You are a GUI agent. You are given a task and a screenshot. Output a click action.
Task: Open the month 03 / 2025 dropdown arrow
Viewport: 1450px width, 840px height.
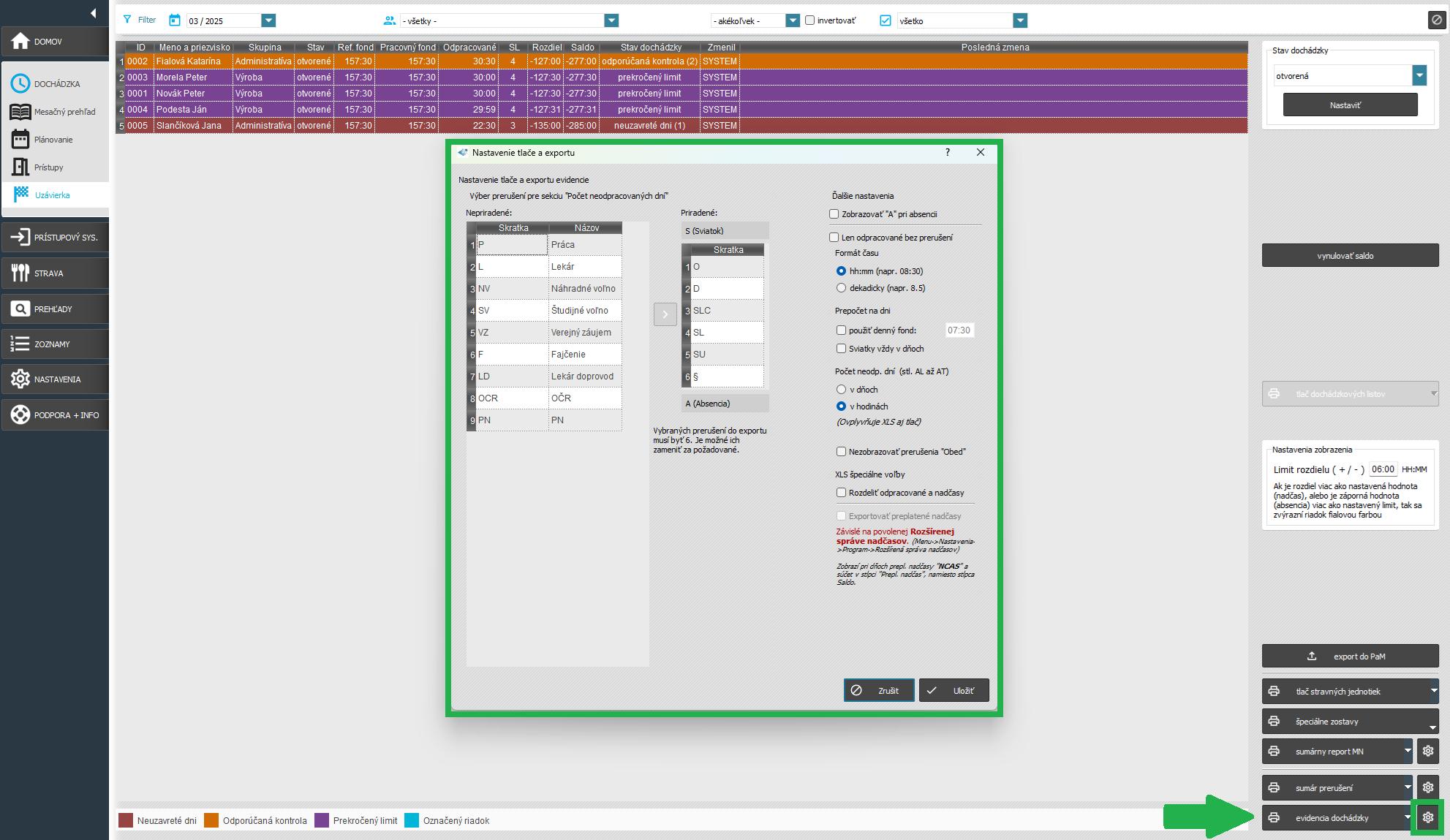[268, 20]
